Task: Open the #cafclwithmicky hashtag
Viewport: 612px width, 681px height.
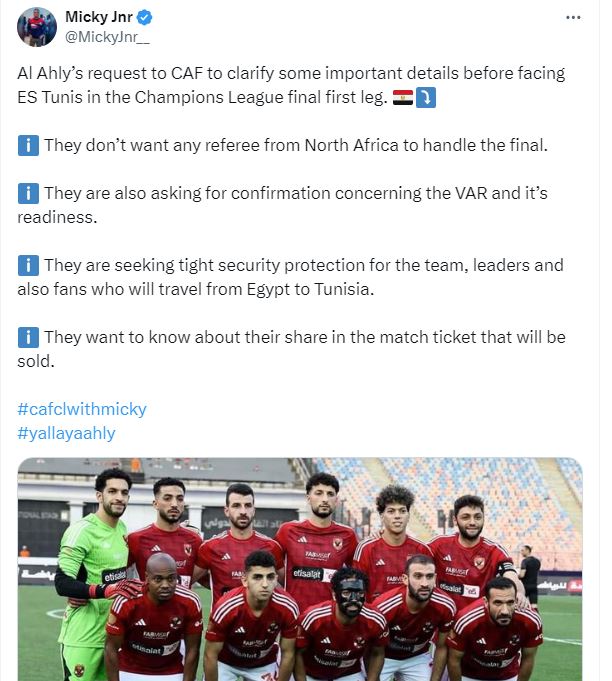Action: click(x=82, y=409)
